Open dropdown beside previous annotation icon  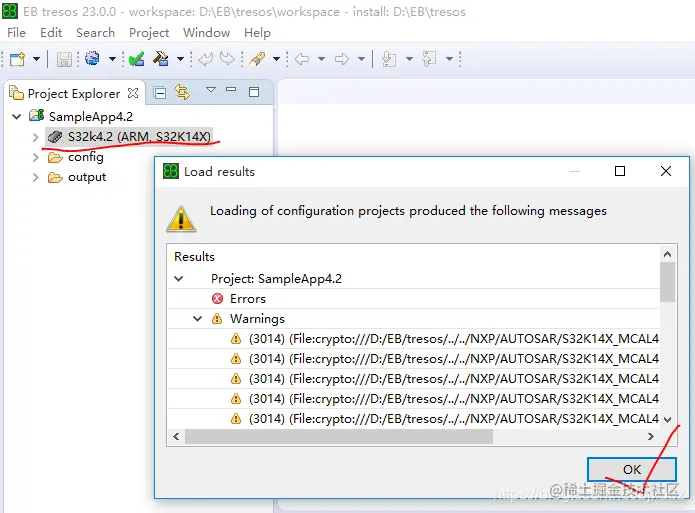(x=449, y=59)
